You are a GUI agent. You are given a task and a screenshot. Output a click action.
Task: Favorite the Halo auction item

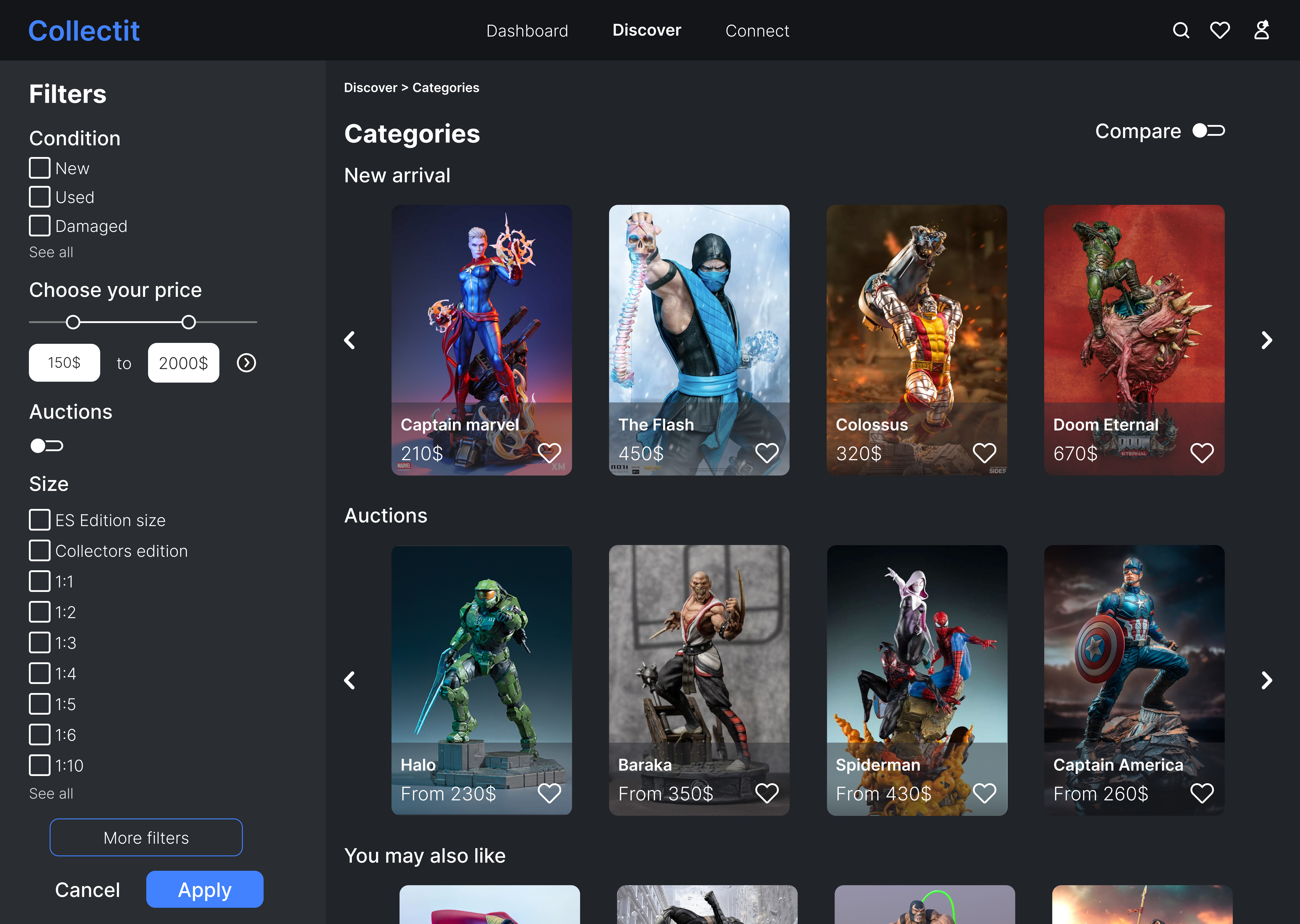549,793
